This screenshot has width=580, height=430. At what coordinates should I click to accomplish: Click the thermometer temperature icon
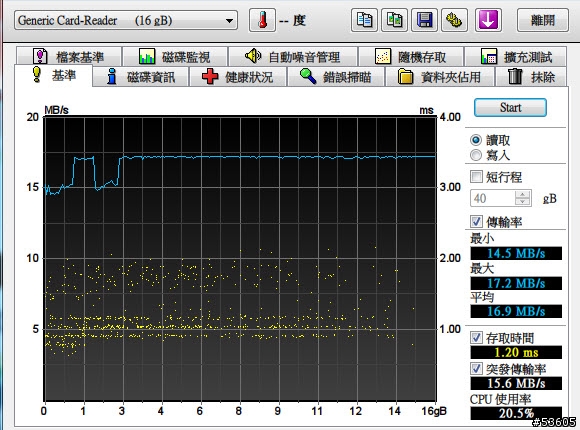tap(262, 20)
